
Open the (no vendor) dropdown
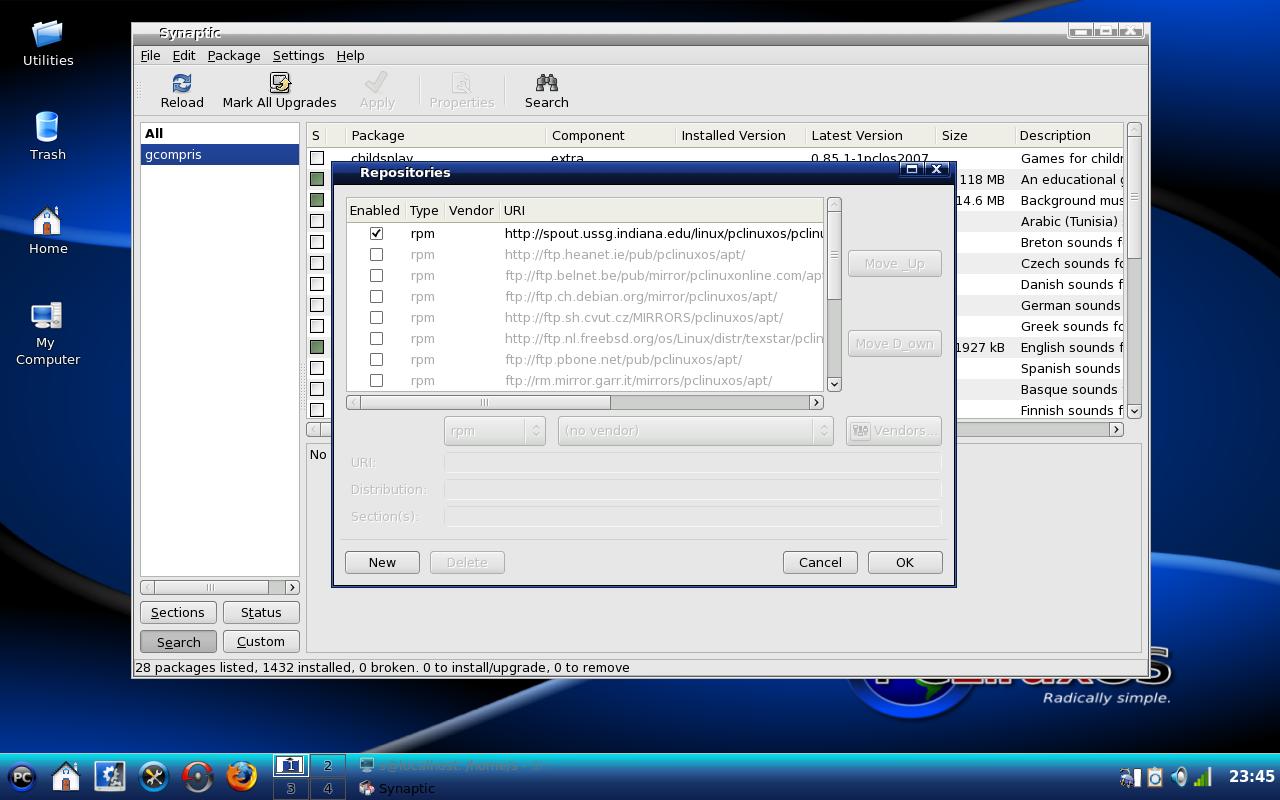(695, 430)
